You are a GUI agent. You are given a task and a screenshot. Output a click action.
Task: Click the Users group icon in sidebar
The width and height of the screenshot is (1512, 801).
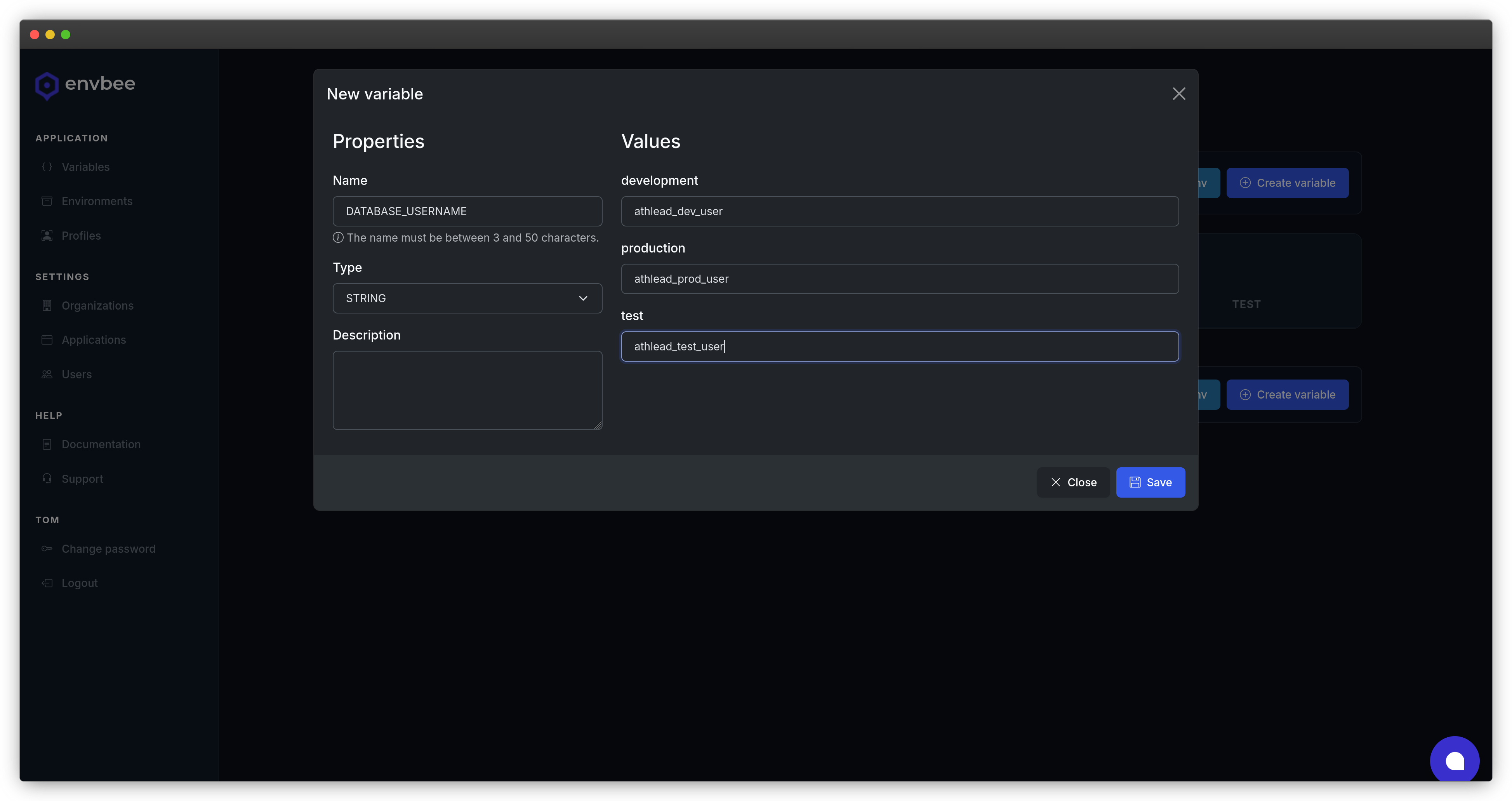click(47, 374)
